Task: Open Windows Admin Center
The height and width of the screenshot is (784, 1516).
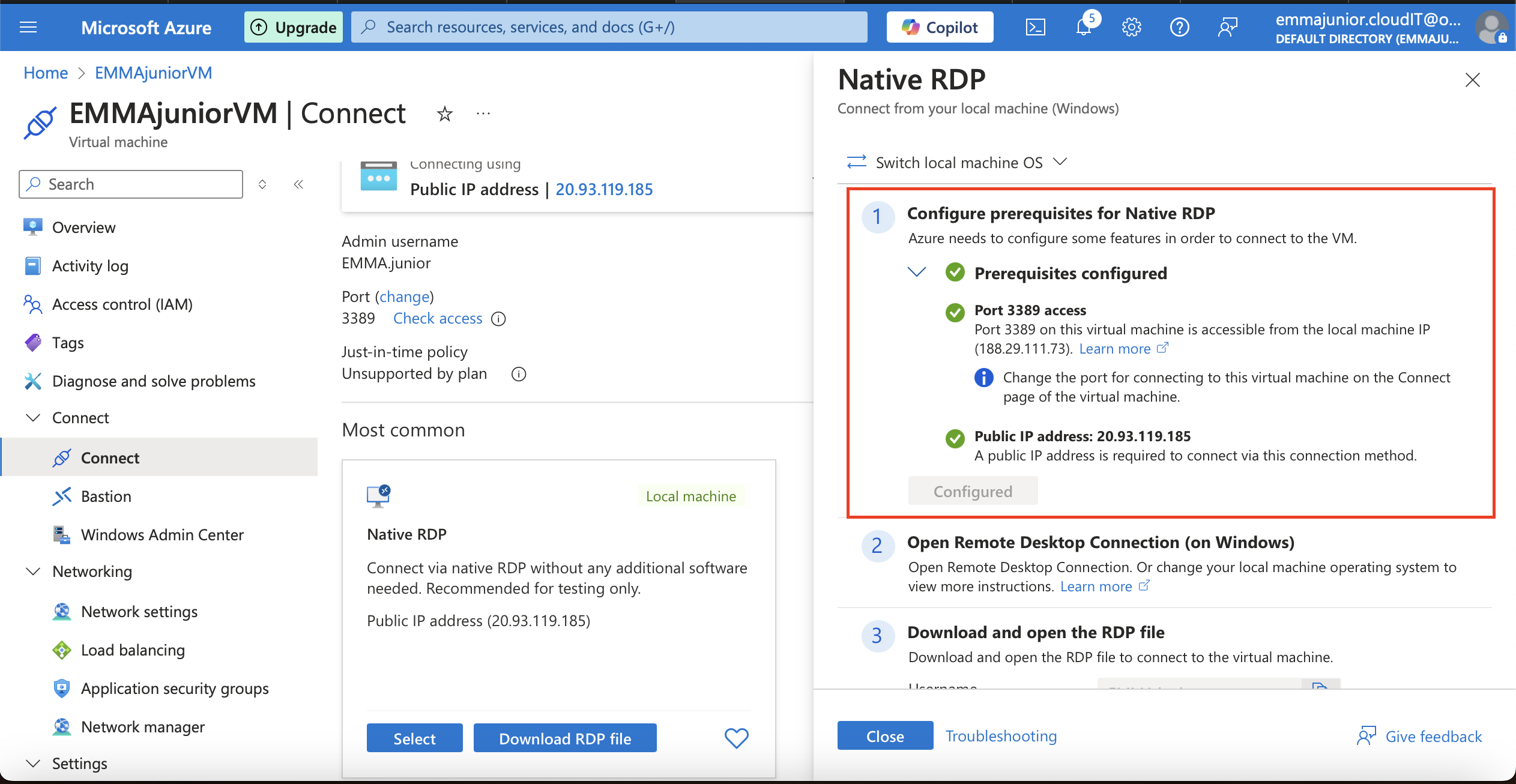Action: 162,535
